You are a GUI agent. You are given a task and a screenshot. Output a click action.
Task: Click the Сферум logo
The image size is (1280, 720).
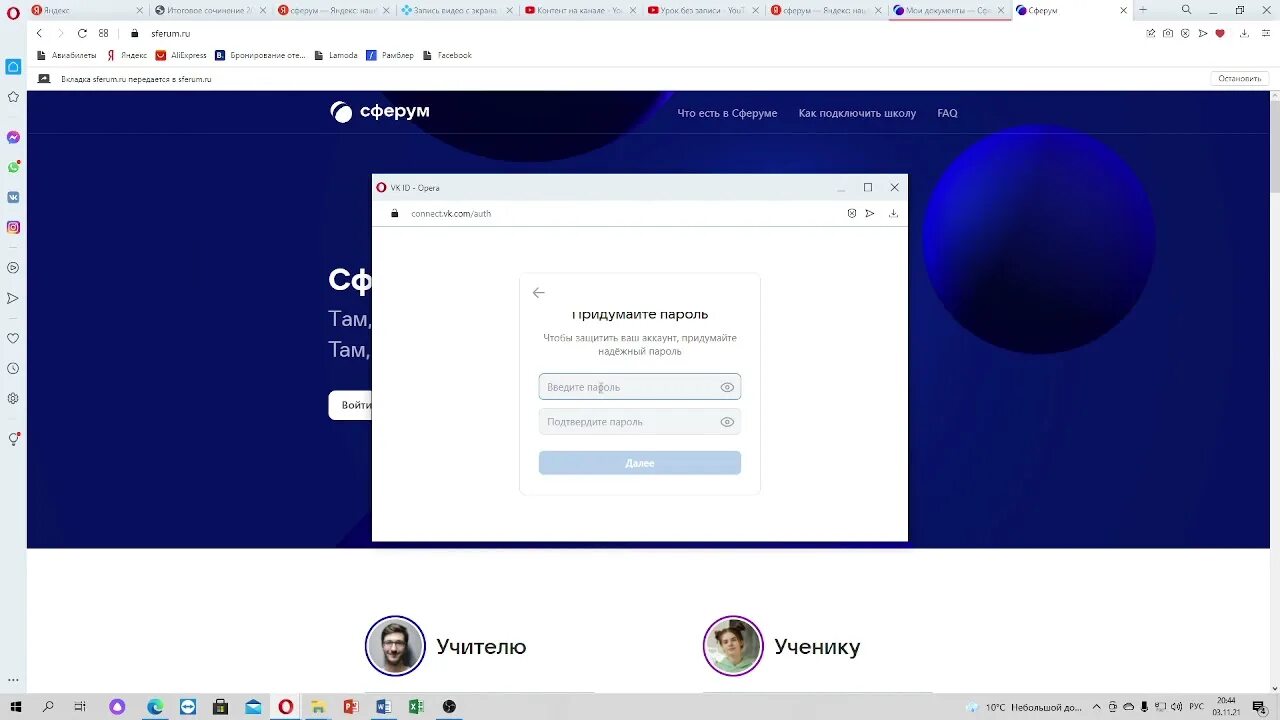(x=380, y=112)
